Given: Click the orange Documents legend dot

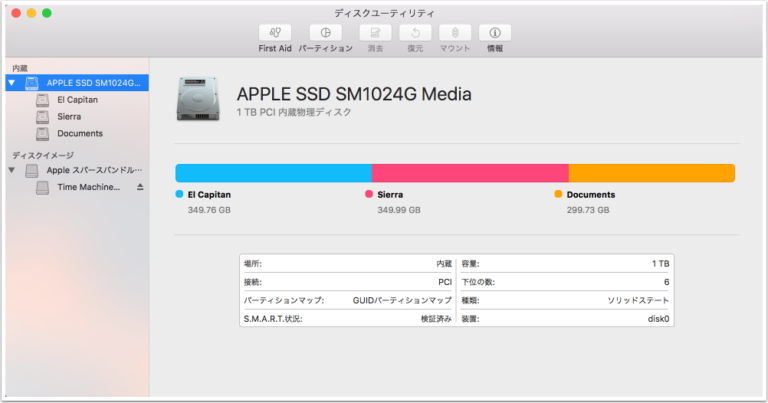Looking at the screenshot, I should coord(558,194).
